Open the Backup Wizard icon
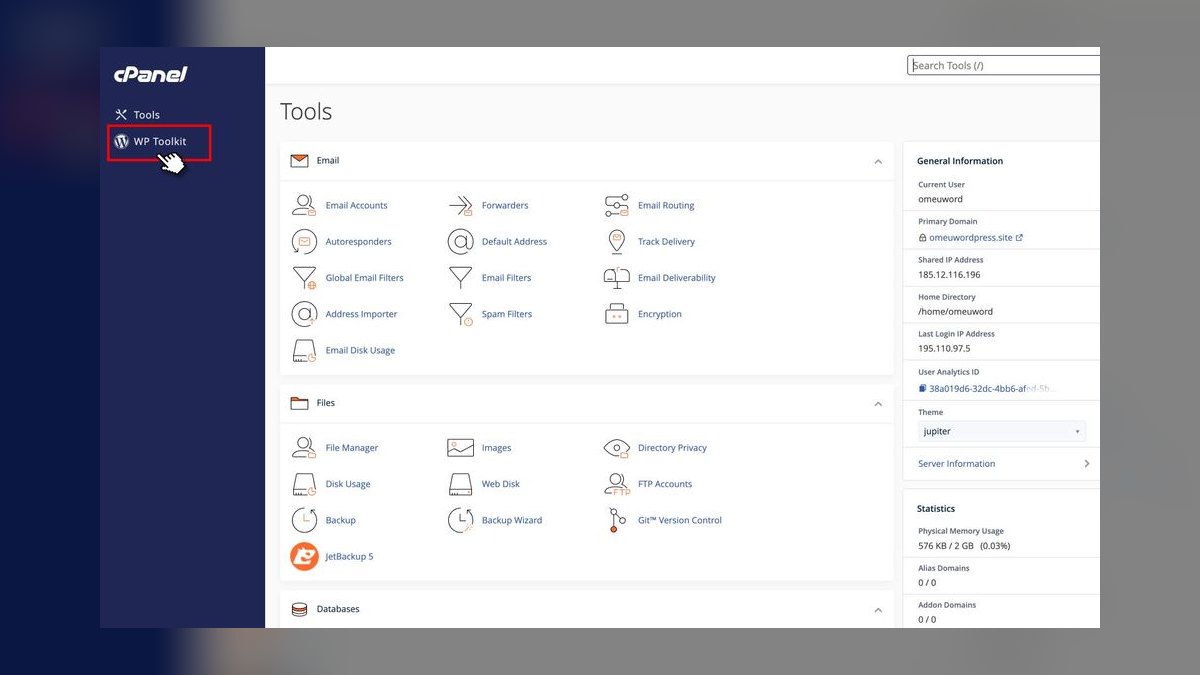Screen dimensions: 1200x675 click(460, 520)
